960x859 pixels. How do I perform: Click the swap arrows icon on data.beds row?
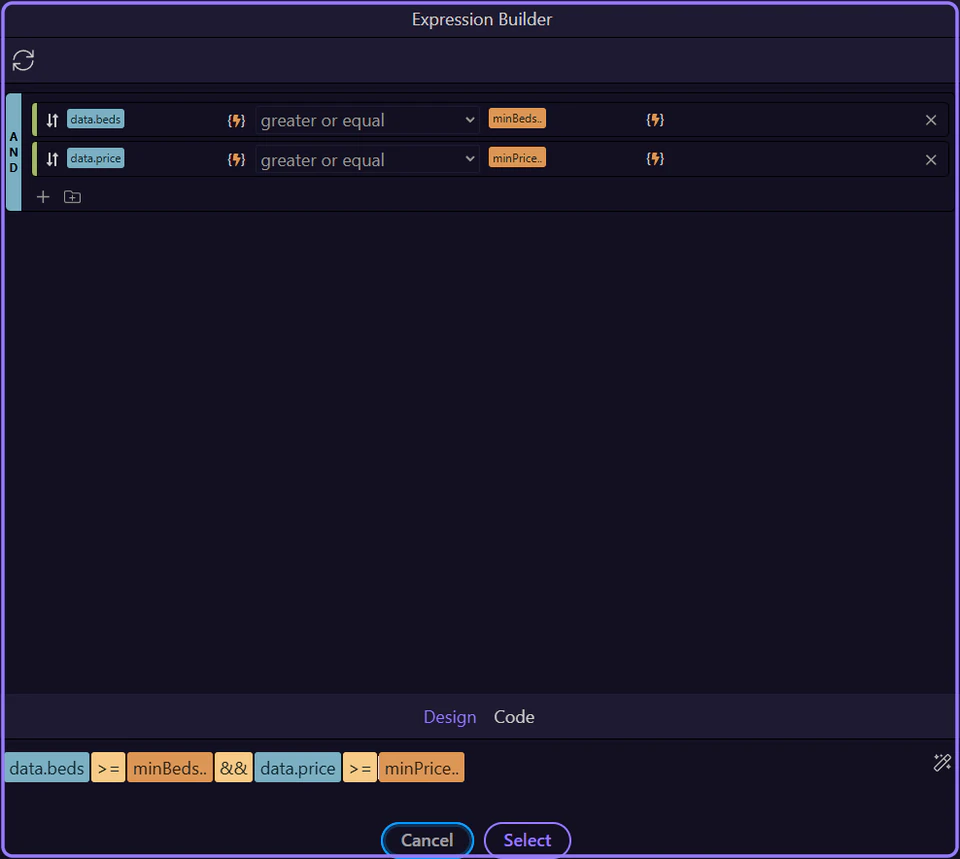click(x=51, y=118)
